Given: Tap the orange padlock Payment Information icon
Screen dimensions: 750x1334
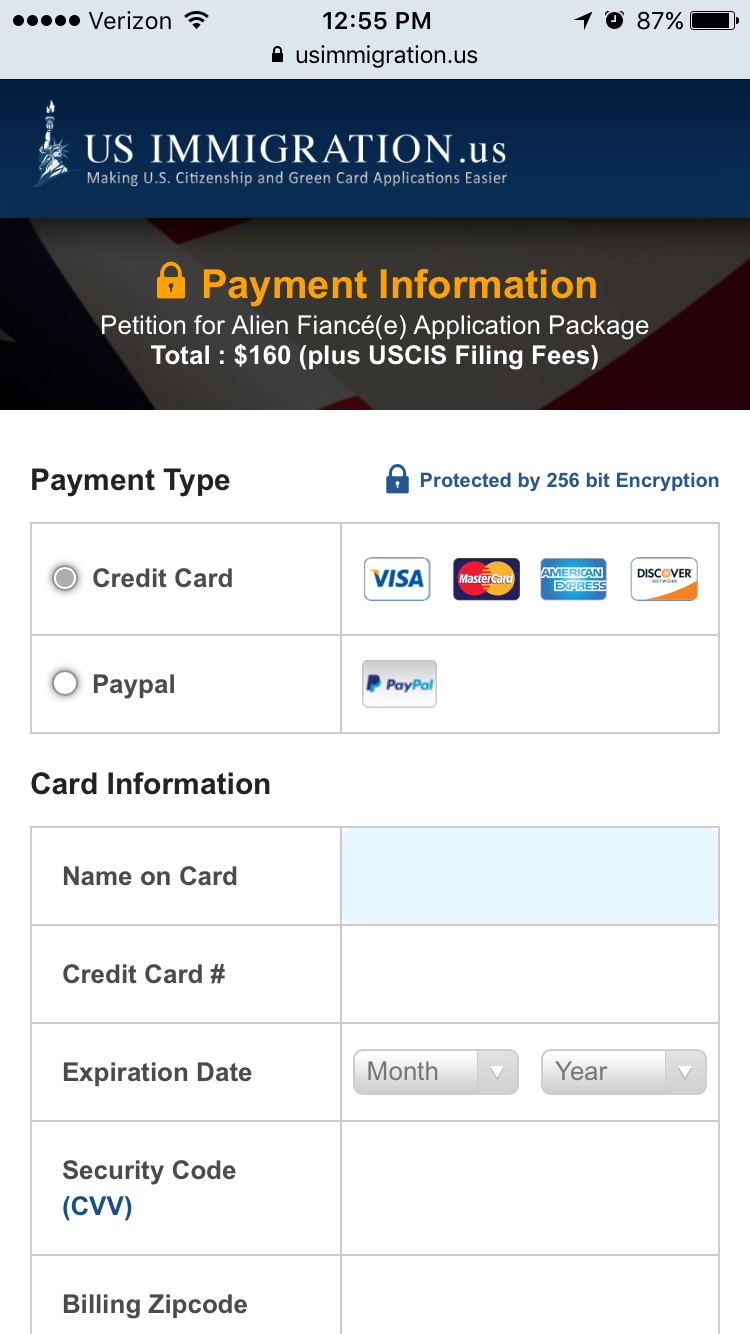Looking at the screenshot, I should coord(171,281).
